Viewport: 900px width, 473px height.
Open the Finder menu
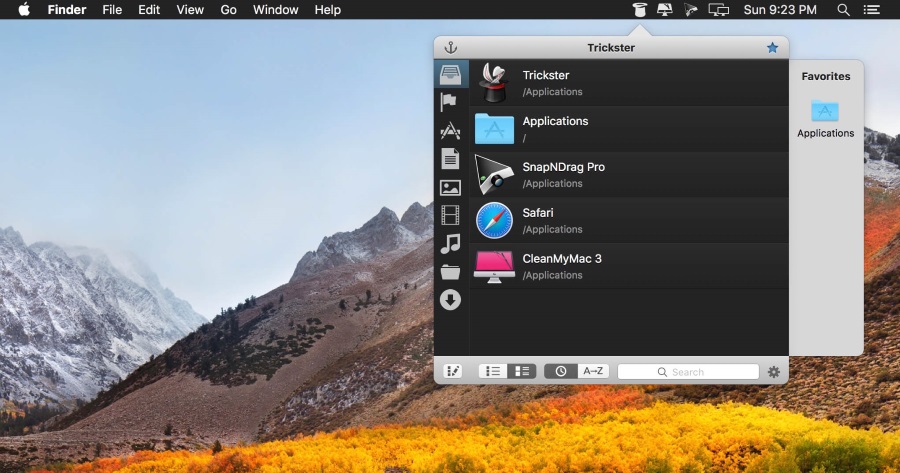point(67,10)
